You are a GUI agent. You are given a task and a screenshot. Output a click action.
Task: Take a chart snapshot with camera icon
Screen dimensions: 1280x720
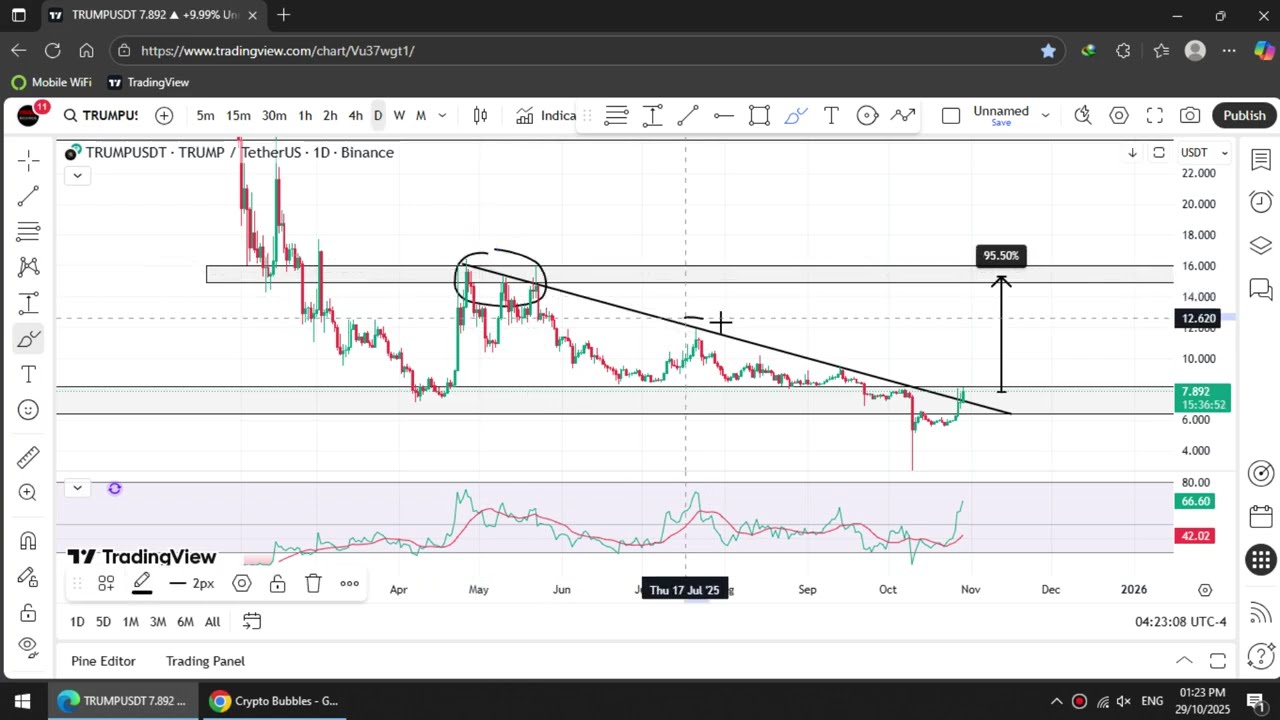pos(1190,115)
